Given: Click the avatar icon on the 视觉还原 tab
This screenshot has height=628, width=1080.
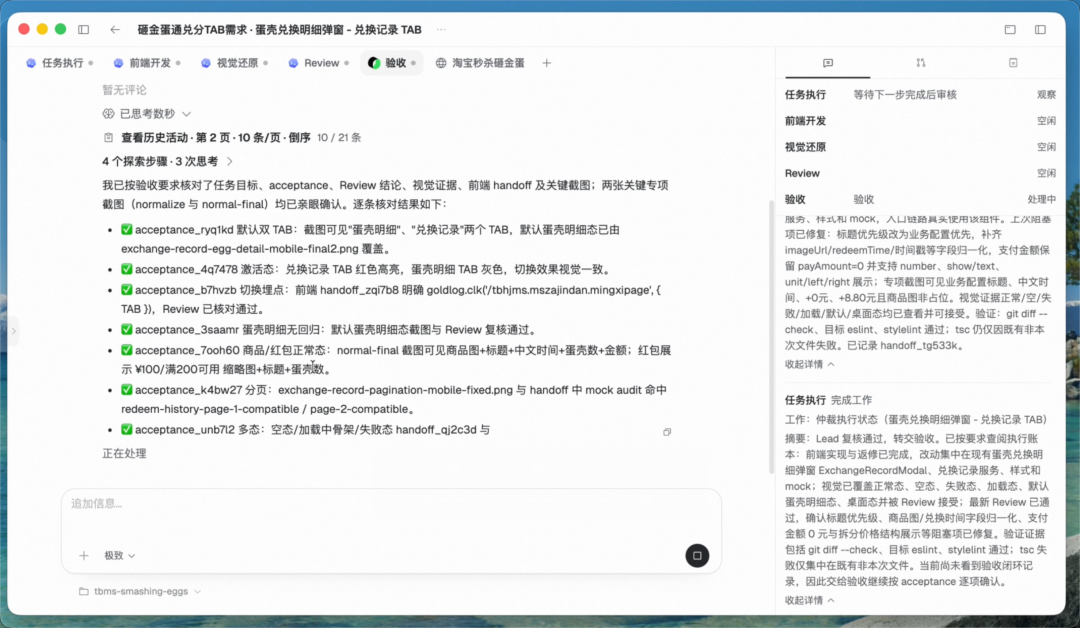Looking at the screenshot, I should coord(206,63).
